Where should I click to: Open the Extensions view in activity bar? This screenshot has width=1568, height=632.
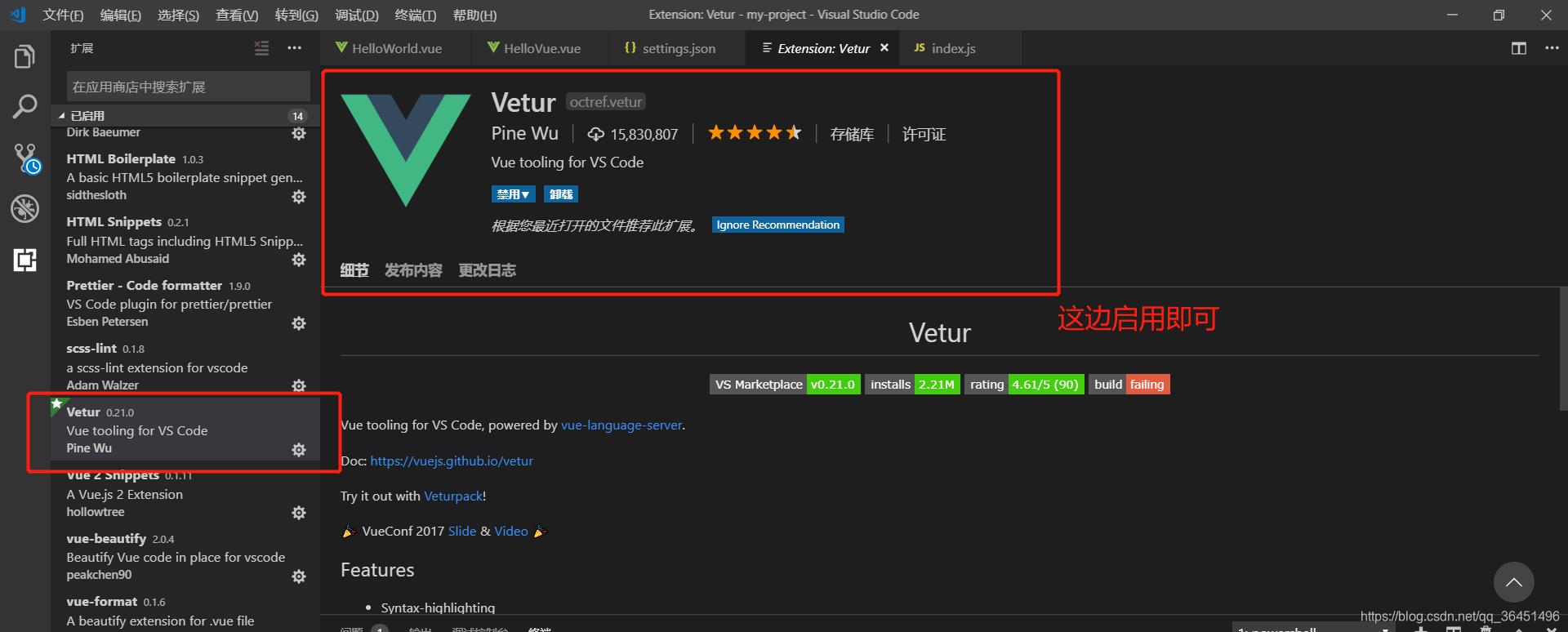(24, 260)
